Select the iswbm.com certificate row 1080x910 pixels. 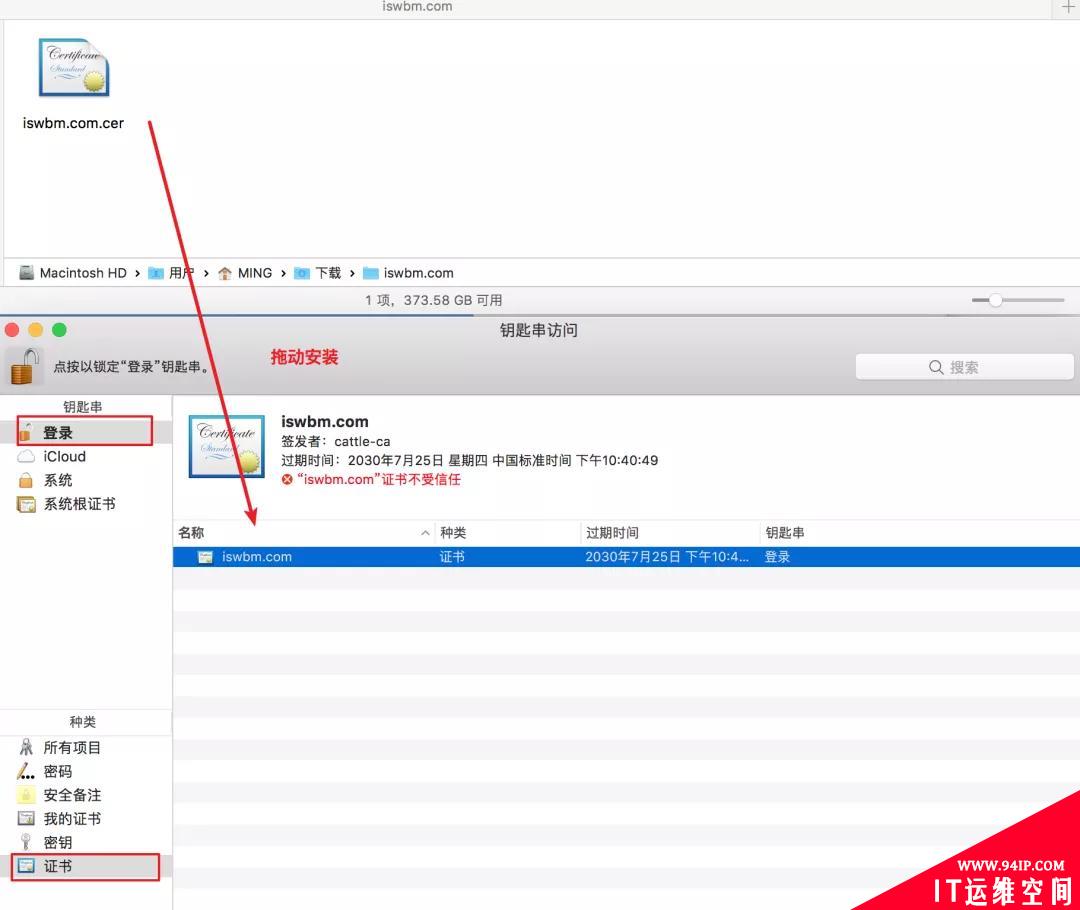pyautogui.click(x=626, y=557)
